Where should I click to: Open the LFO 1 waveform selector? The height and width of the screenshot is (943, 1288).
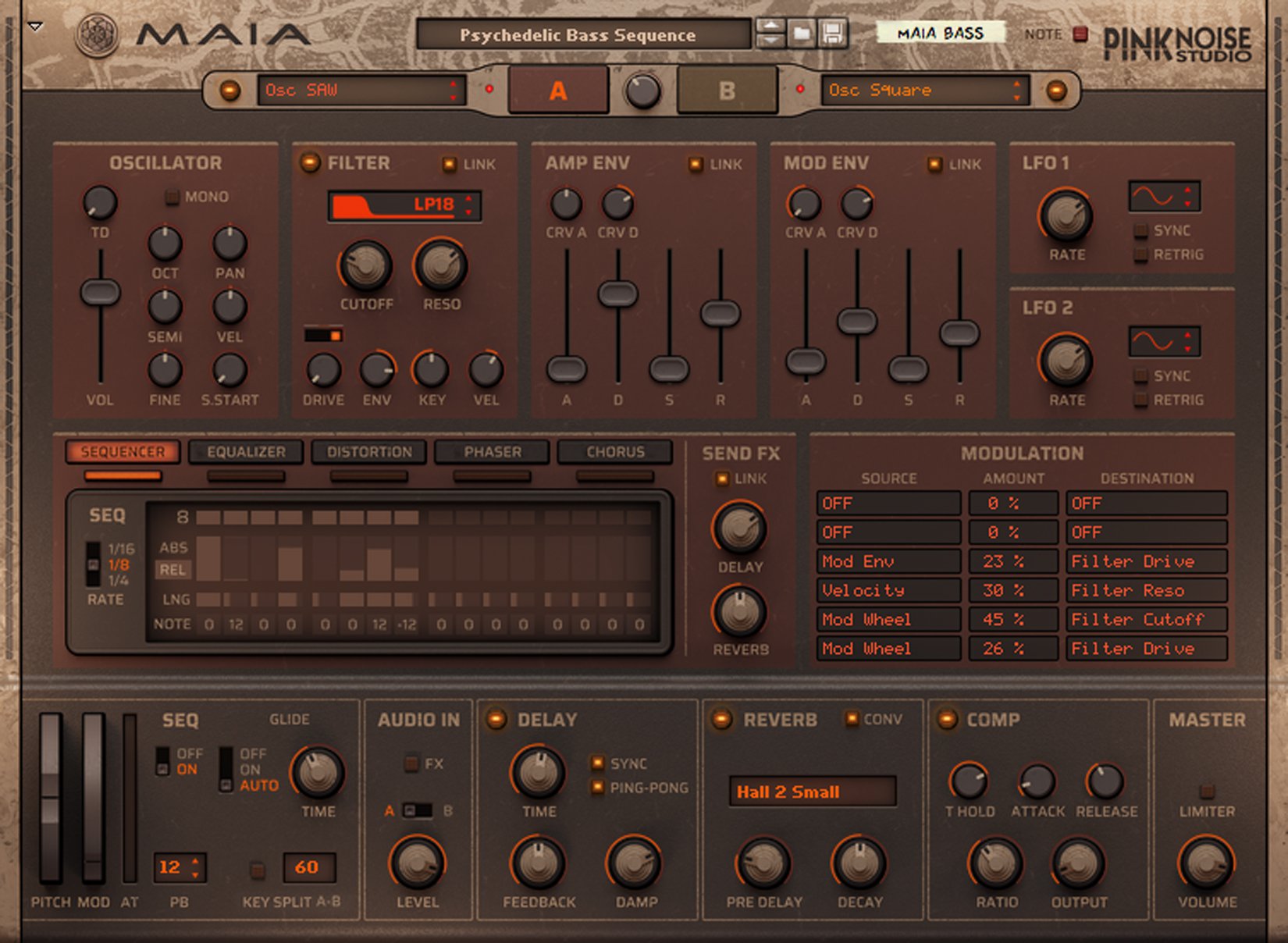[x=1163, y=197]
